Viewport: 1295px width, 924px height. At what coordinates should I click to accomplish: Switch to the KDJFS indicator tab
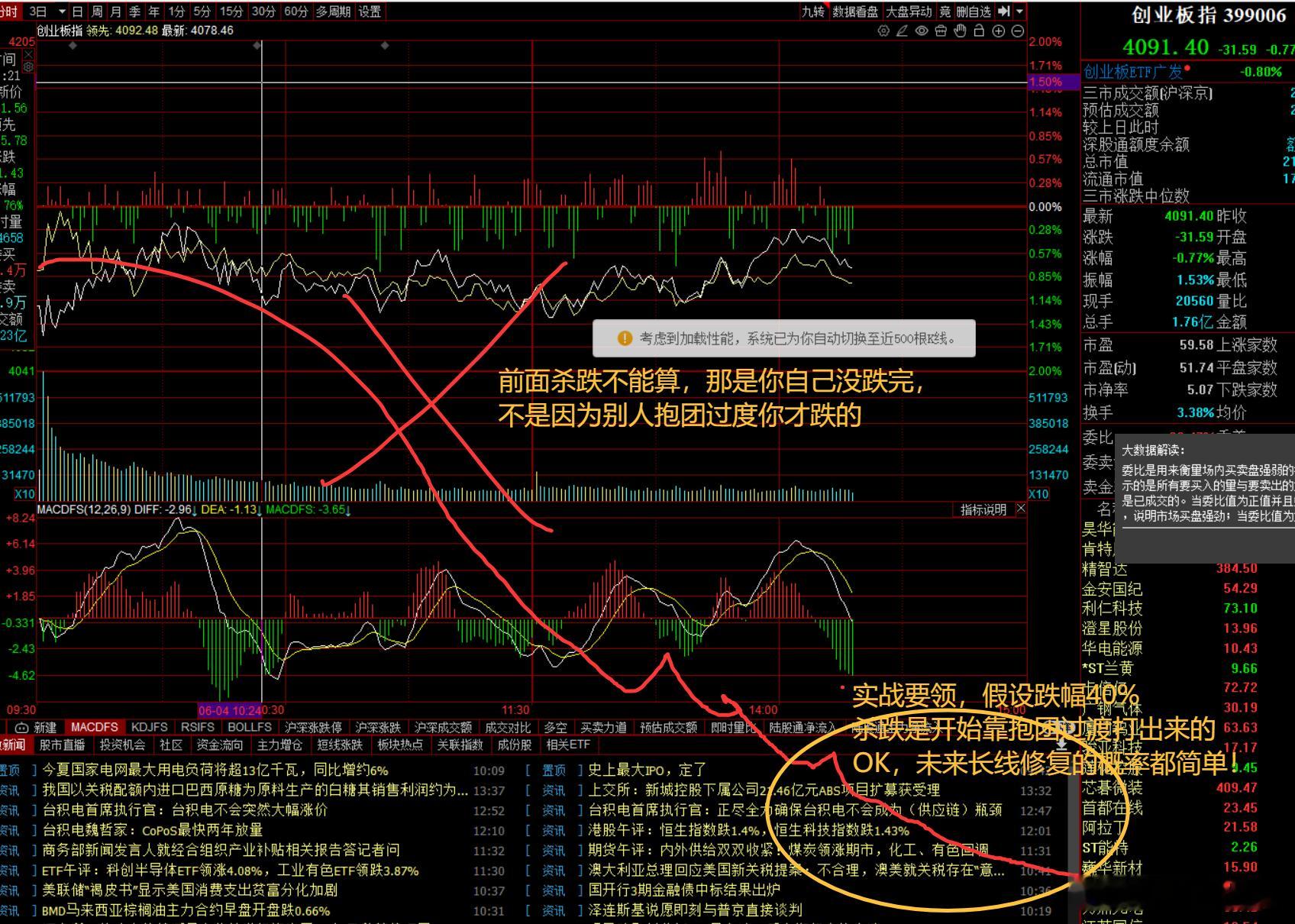point(150,727)
